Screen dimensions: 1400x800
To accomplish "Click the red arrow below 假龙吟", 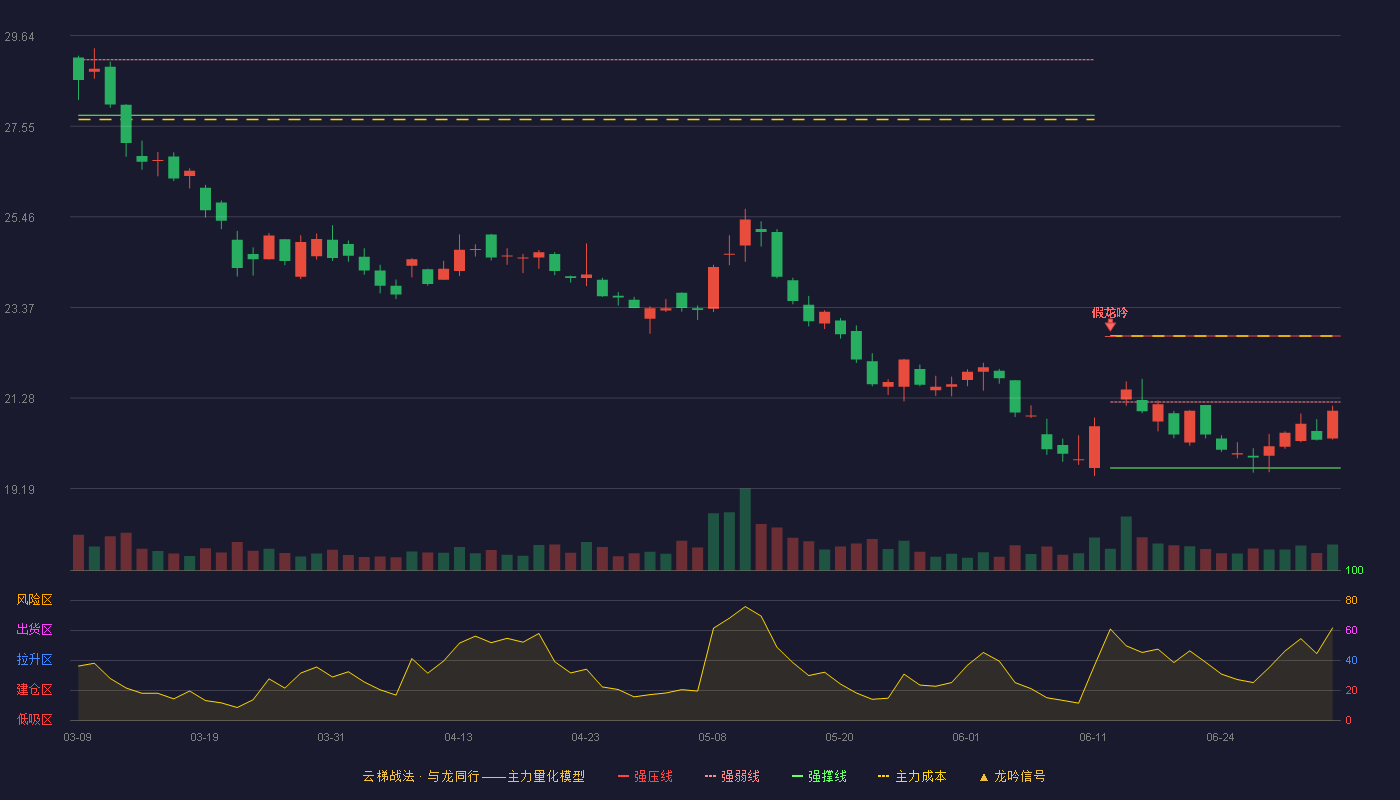I will point(1110,325).
